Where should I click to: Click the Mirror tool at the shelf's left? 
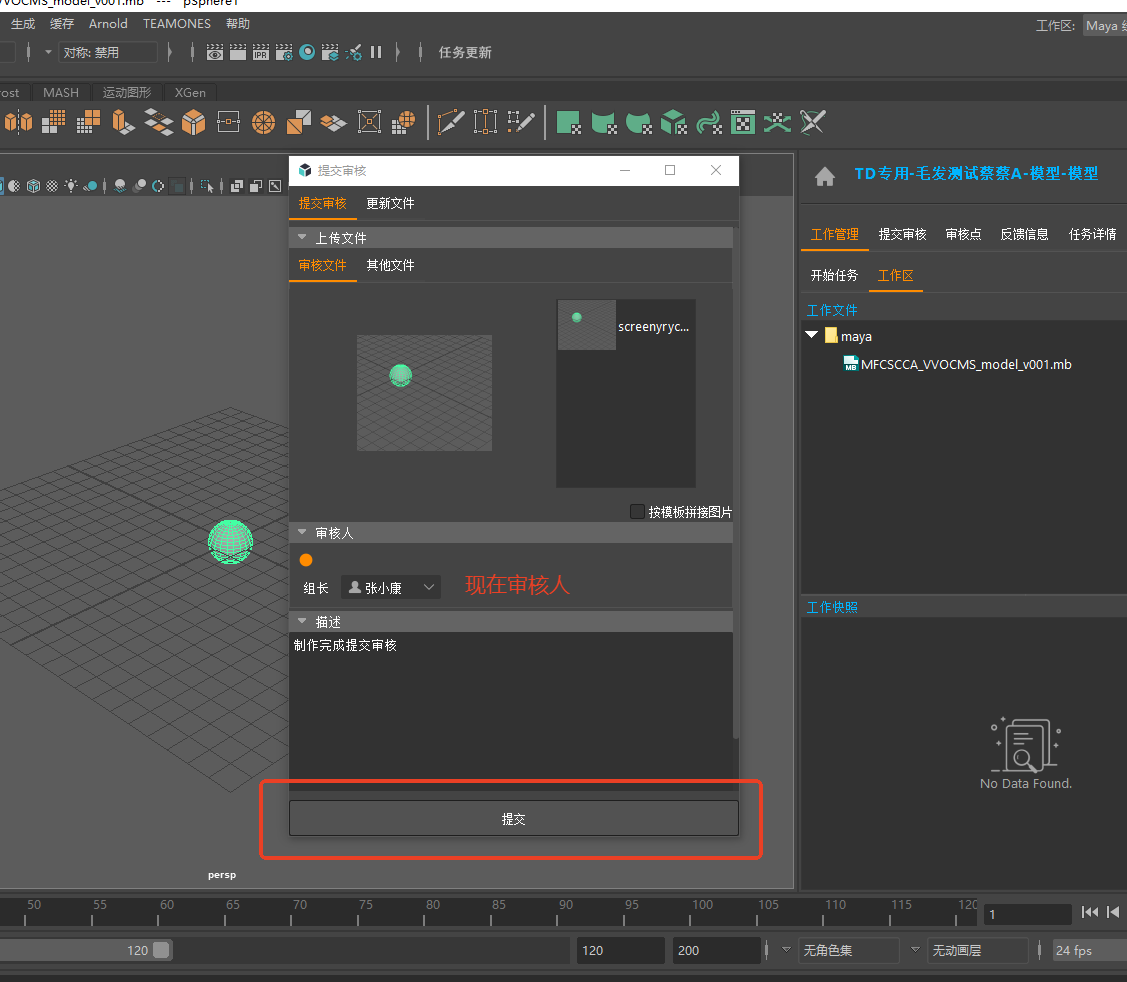[18, 122]
